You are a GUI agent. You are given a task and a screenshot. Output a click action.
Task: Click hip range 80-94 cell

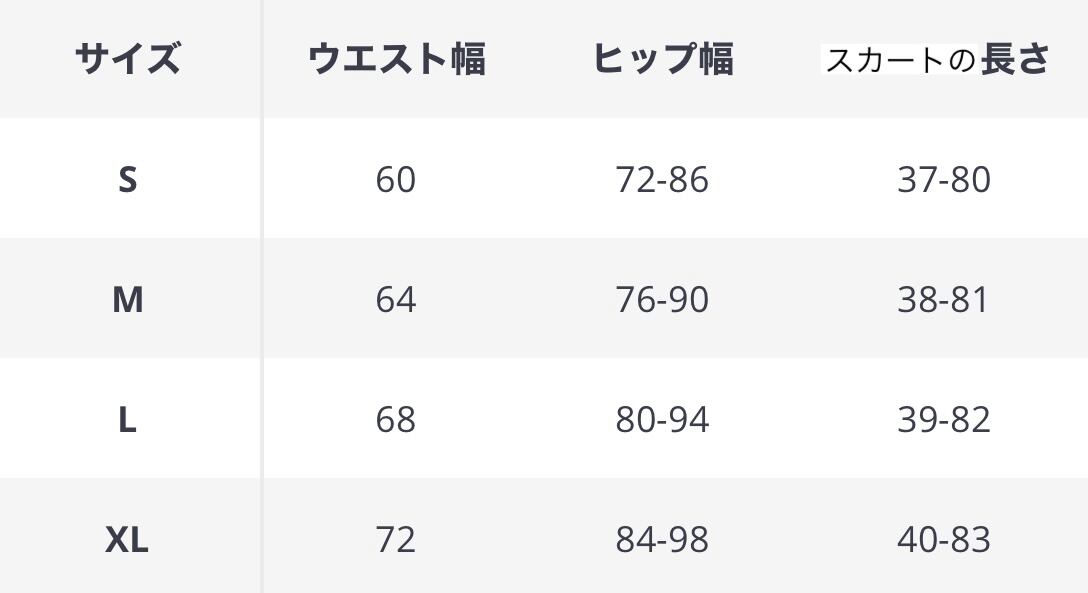coord(662,419)
